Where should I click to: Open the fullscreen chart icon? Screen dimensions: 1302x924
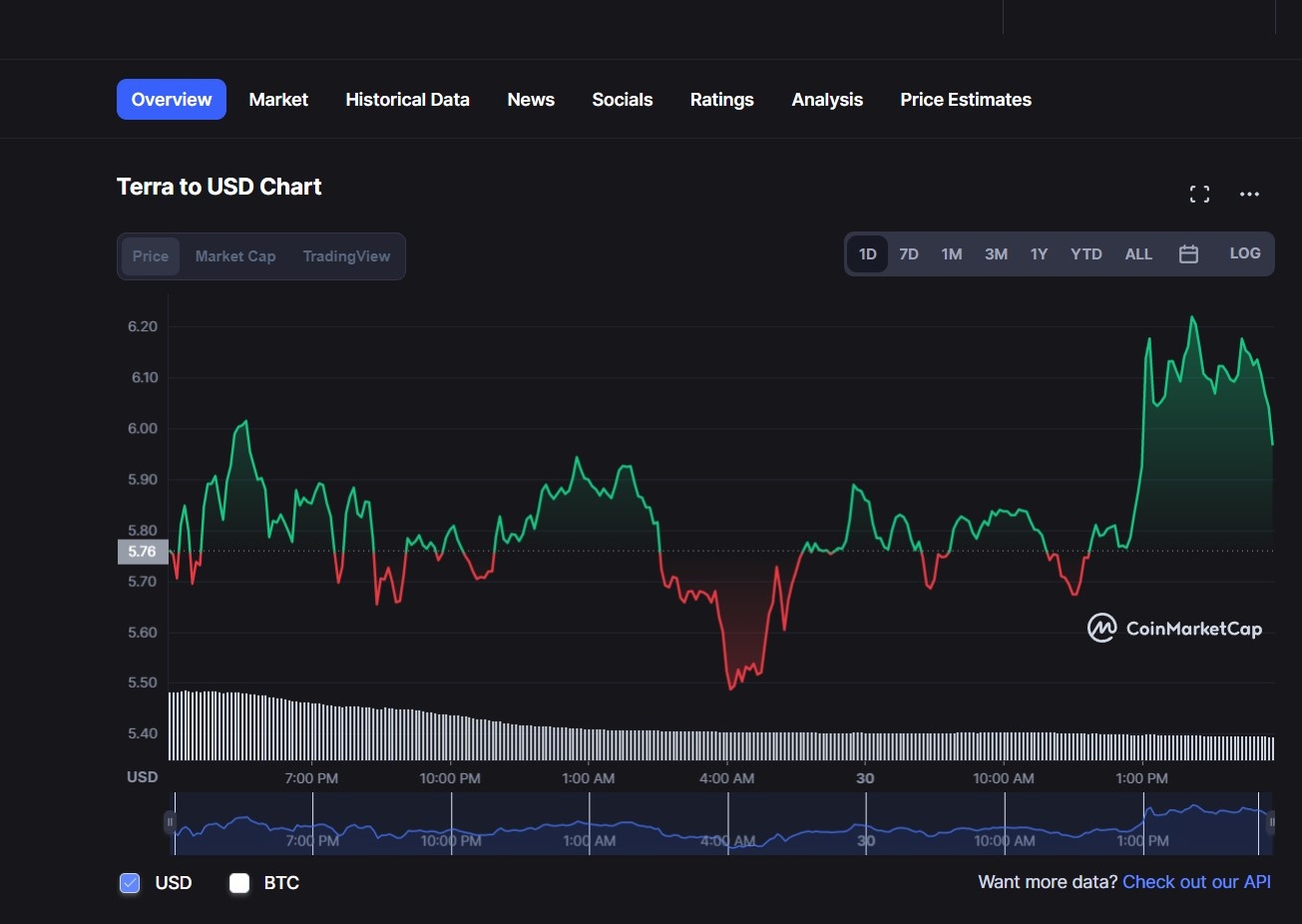click(x=1199, y=195)
